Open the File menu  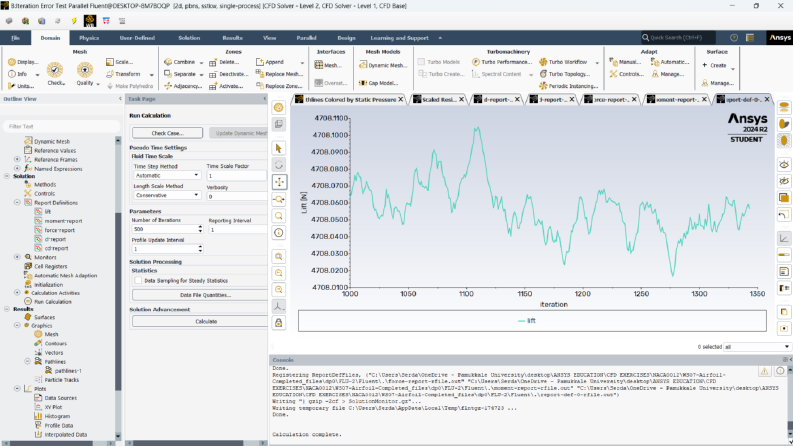[15, 38]
